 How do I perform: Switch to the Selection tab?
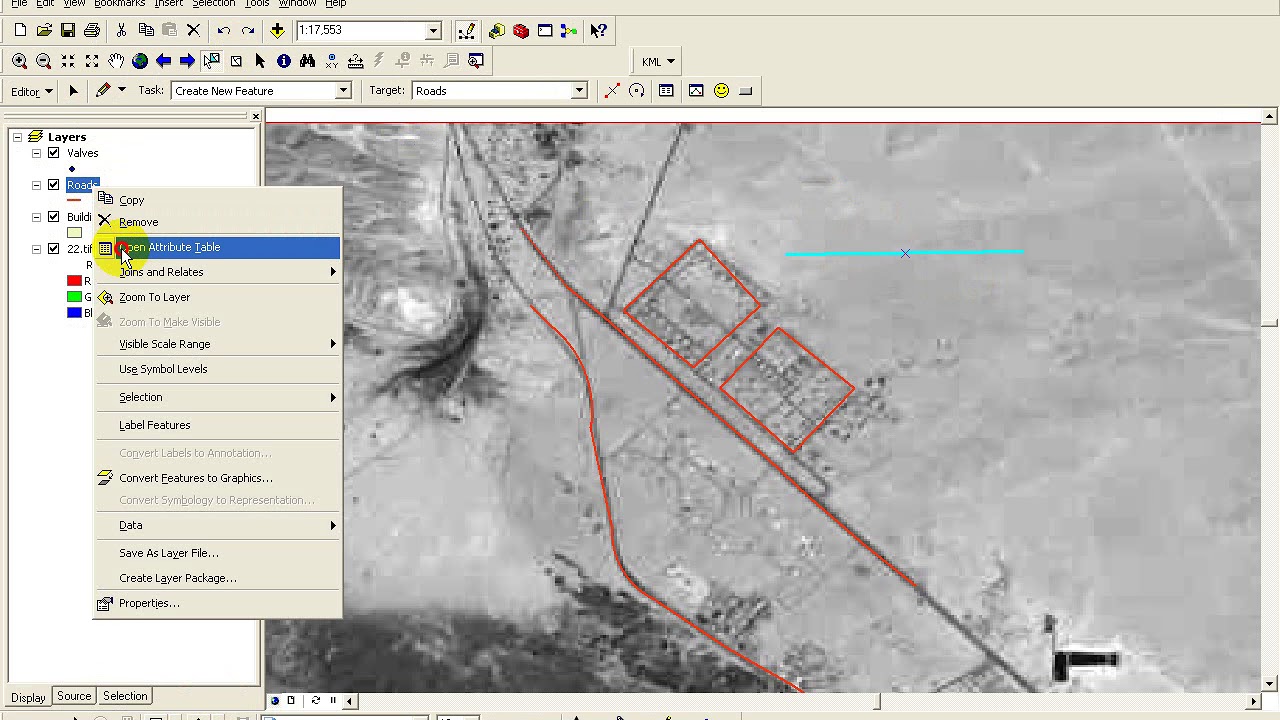[125, 696]
